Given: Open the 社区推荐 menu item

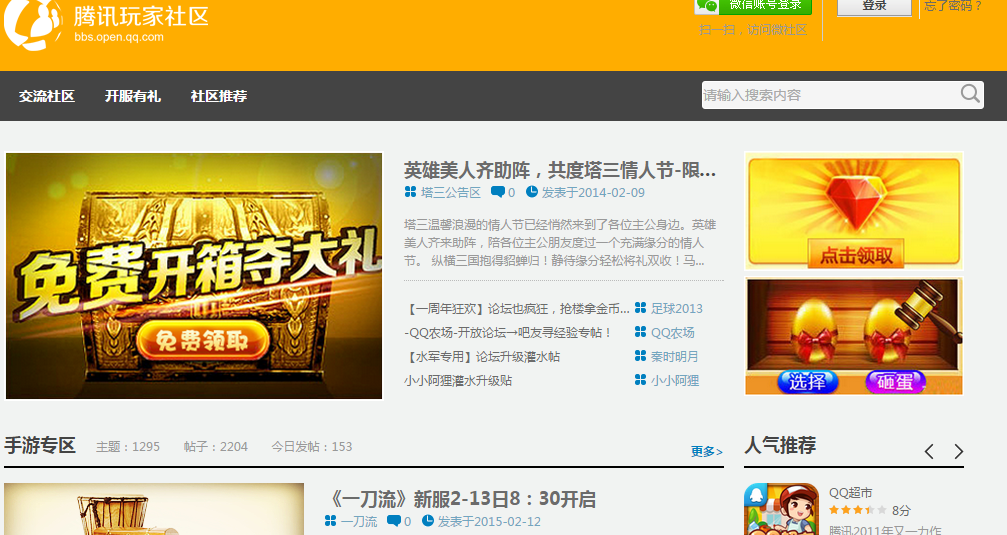Looking at the screenshot, I should click(x=218, y=96).
